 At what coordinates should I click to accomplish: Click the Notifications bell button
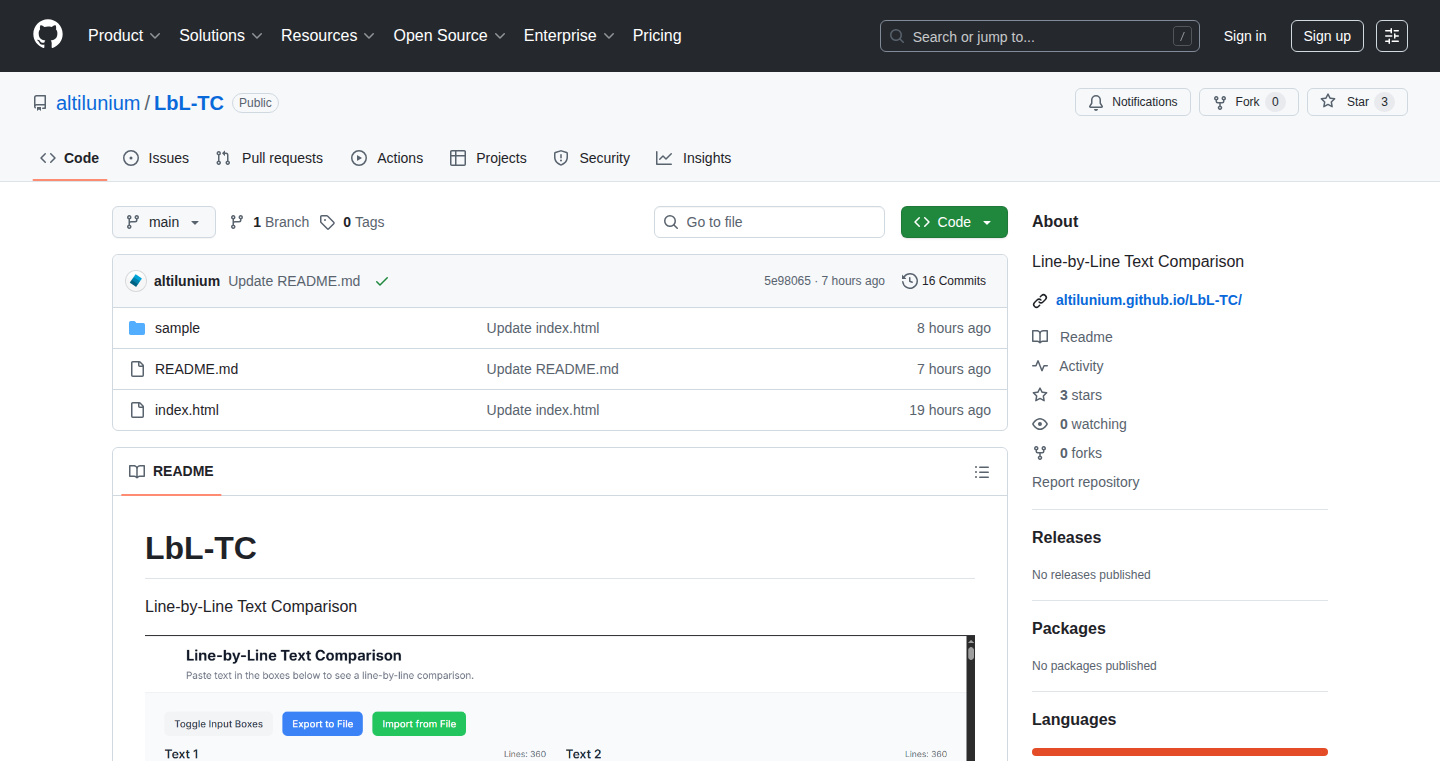pyautogui.click(x=1133, y=102)
